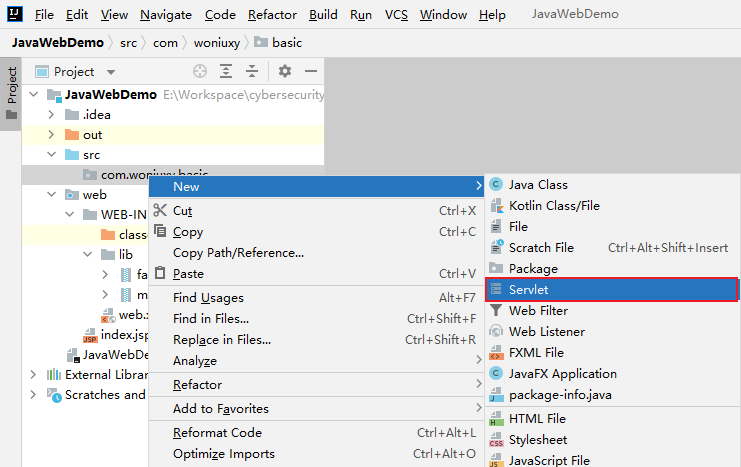Open the Window menu
Image resolution: width=741 pixels, height=467 pixels.
pos(443,15)
